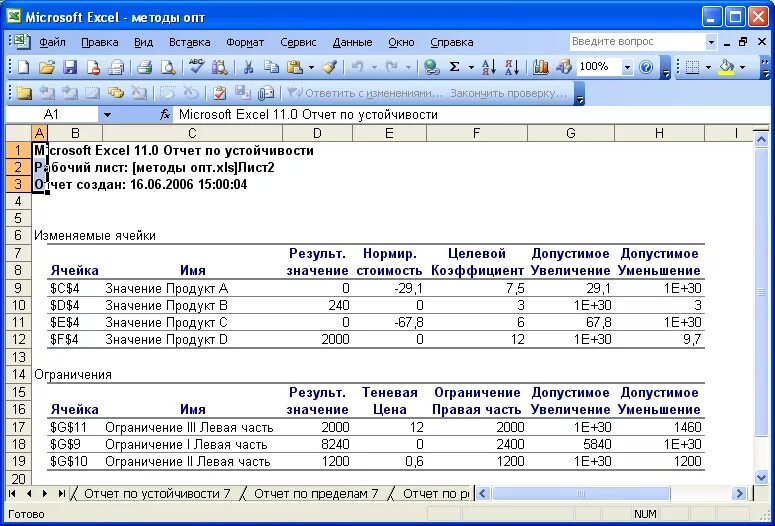Apply AutoSum with the sigma icon
The image size is (775, 526).
[x=455, y=67]
